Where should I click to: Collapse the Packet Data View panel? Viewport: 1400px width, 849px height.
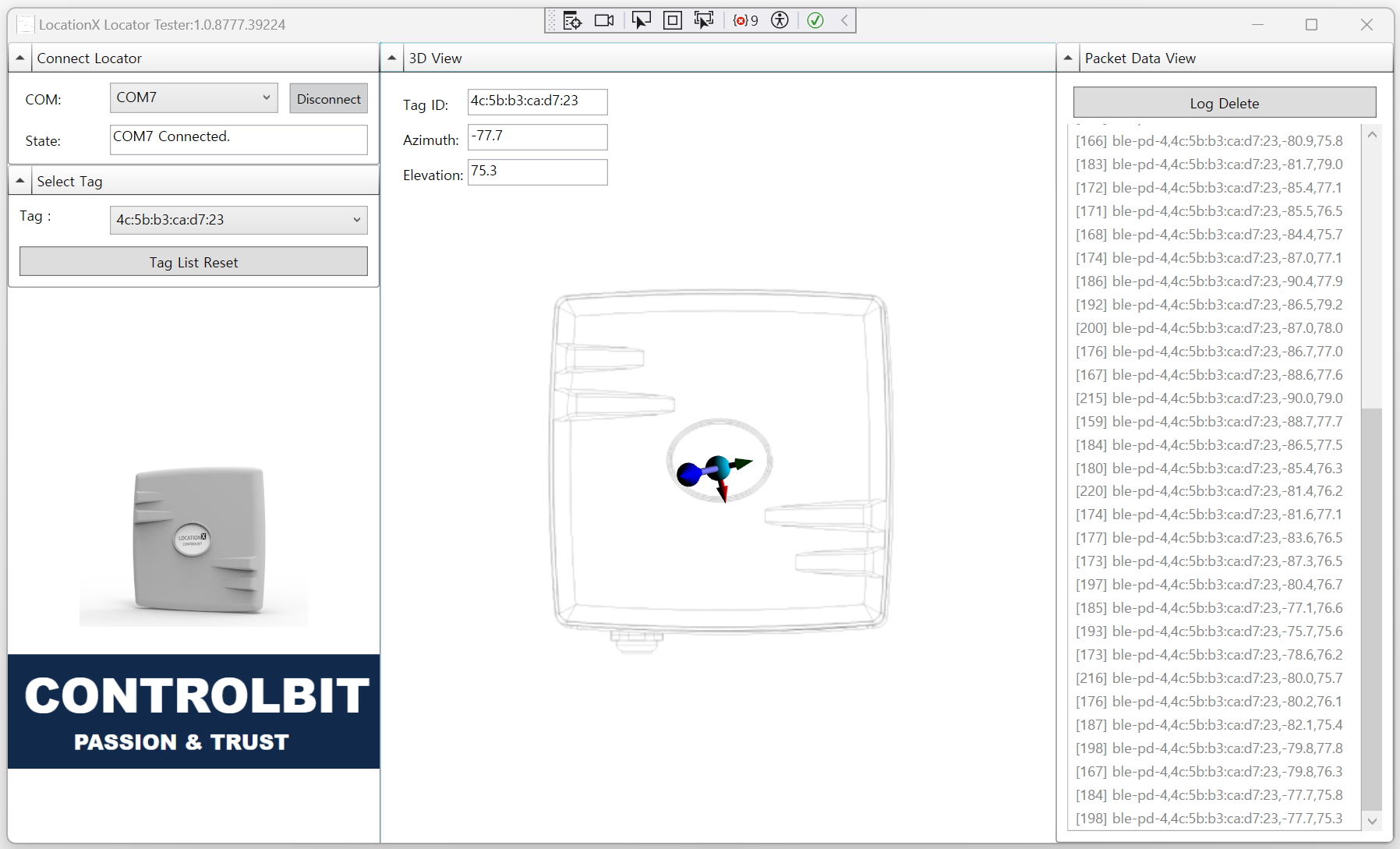point(1068,58)
